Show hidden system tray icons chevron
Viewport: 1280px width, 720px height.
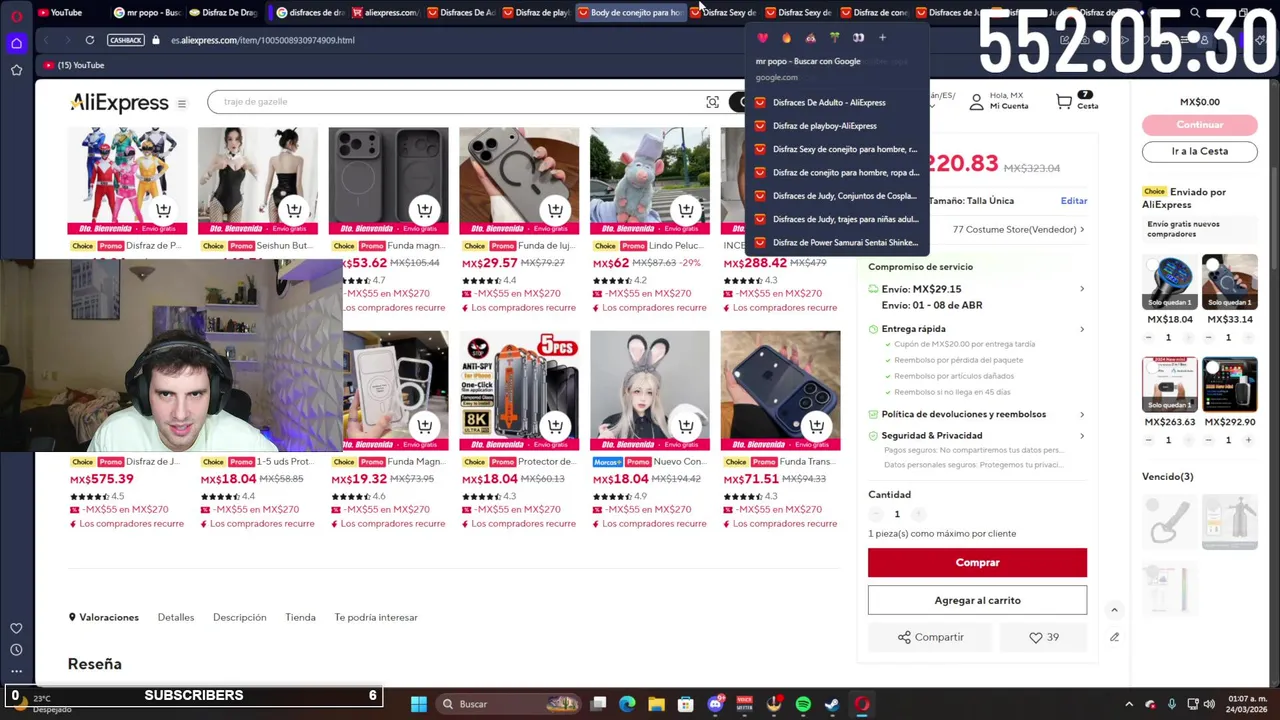tap(1129, 704)
